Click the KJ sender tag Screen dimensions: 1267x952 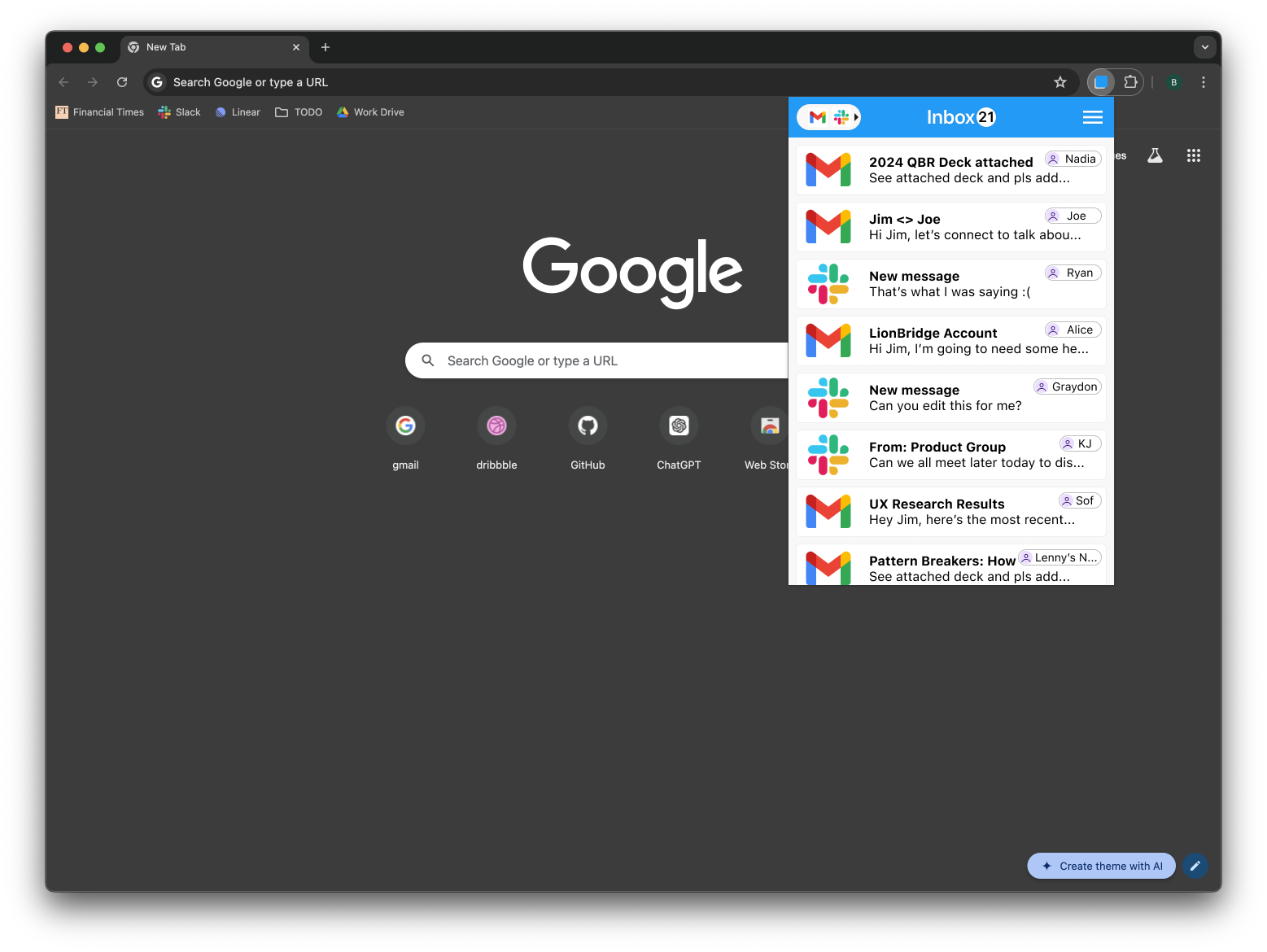coord(1080,443)
